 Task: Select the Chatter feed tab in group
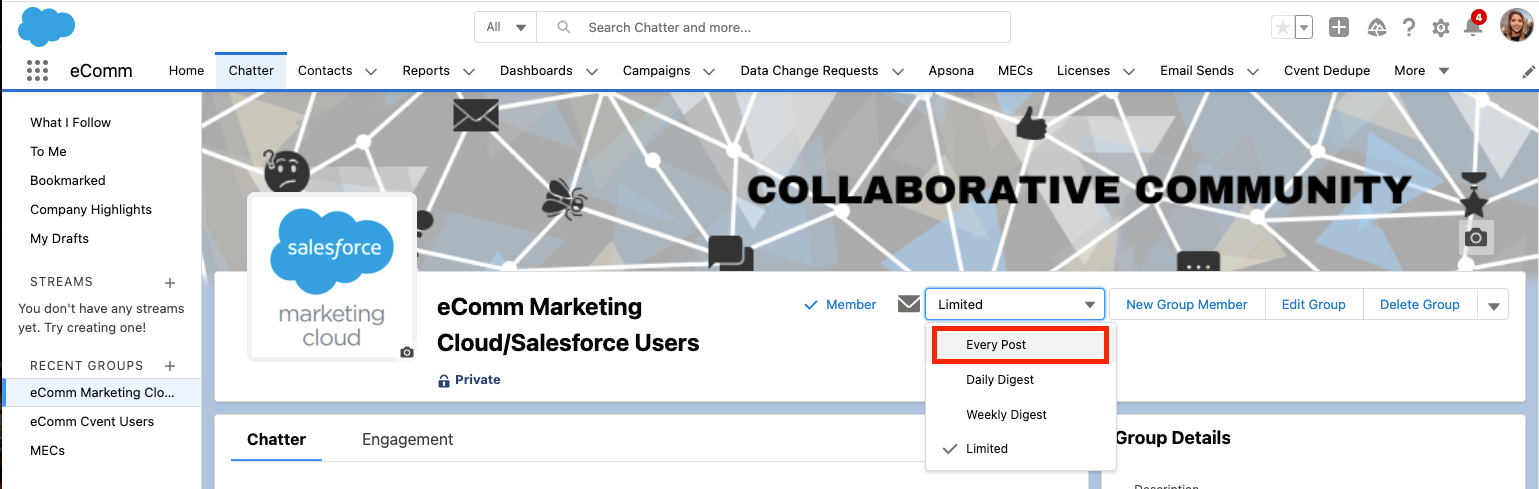point(276,439)
